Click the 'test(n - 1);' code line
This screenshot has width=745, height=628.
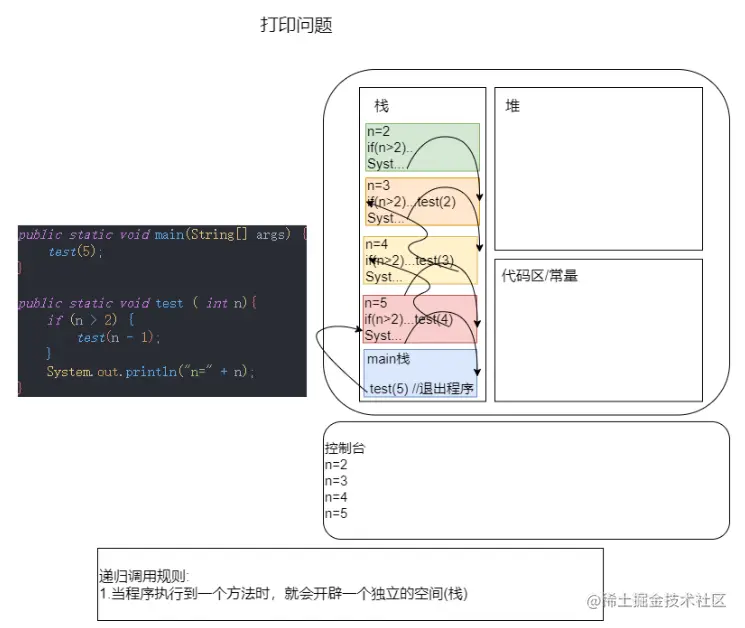tap(119, 337)
